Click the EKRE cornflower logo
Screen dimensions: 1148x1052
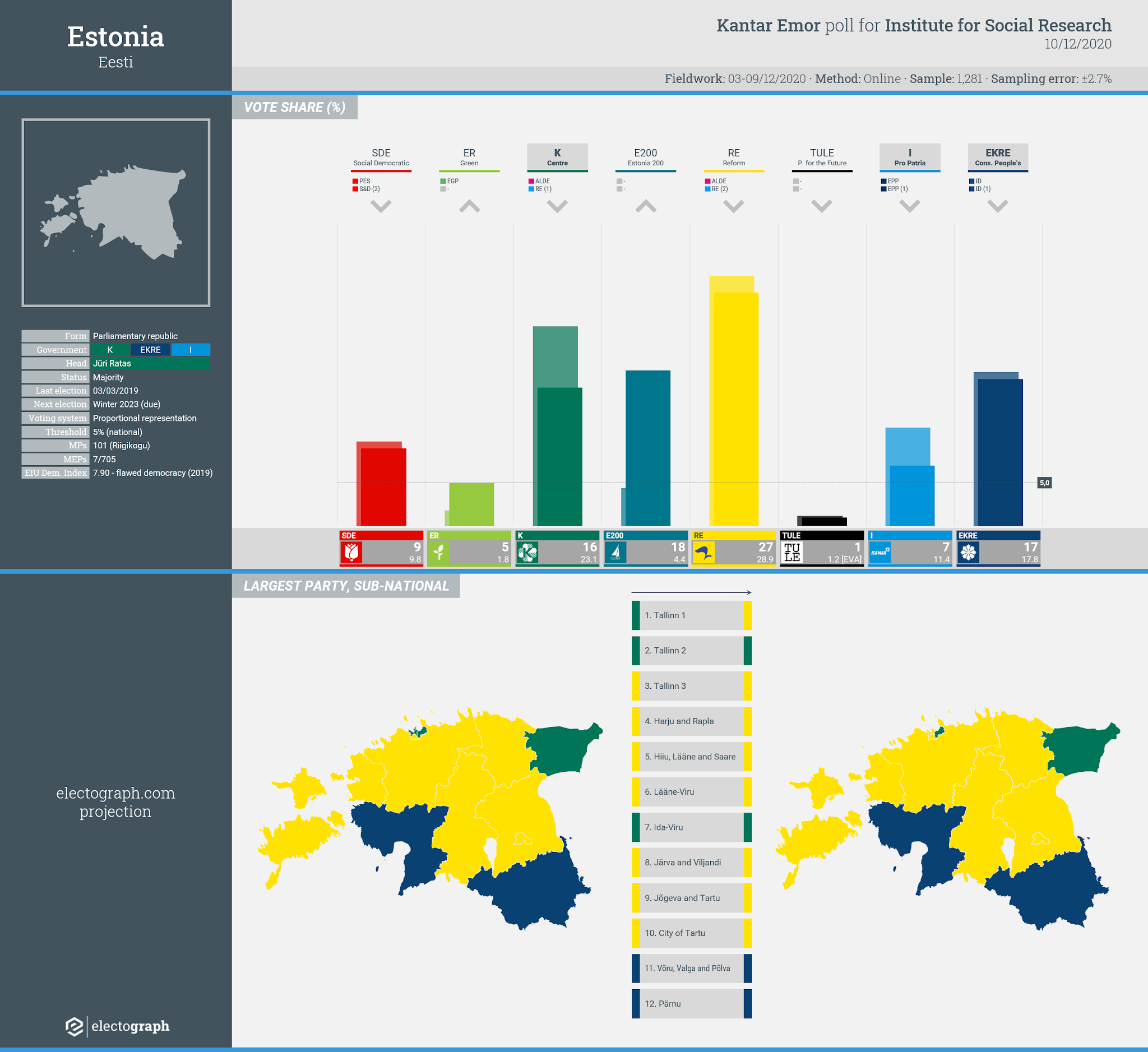click(x=968, y=552)
